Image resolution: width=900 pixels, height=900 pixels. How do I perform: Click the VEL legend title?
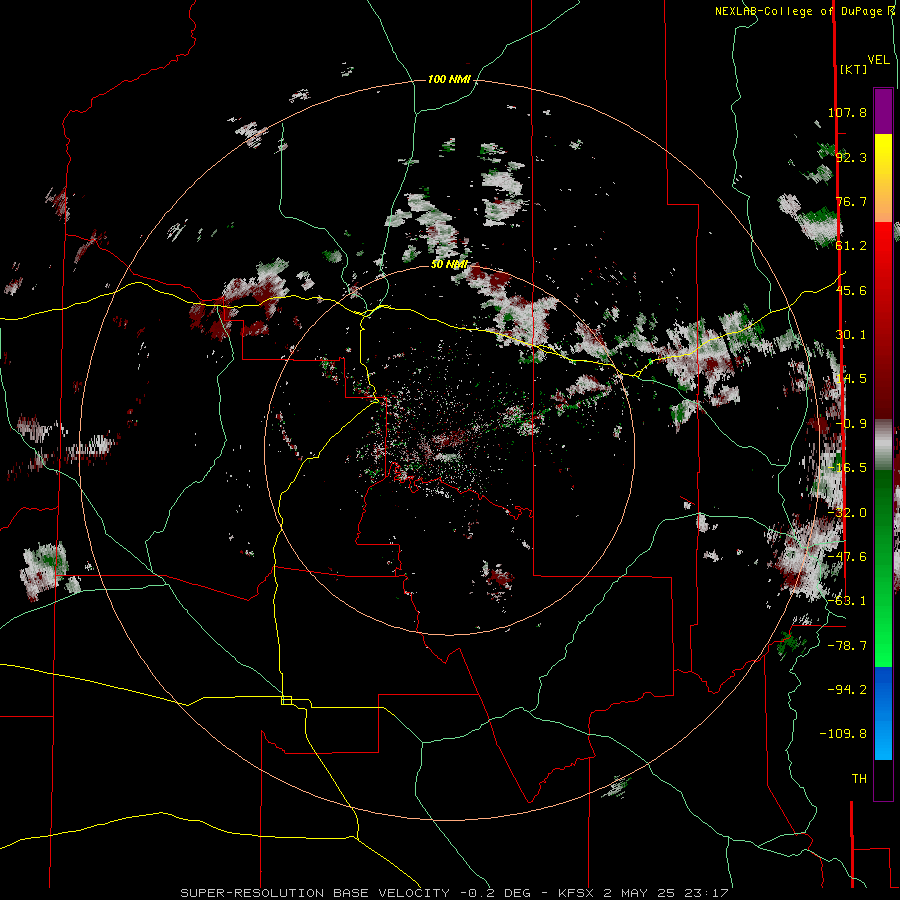tap(878, 60)
